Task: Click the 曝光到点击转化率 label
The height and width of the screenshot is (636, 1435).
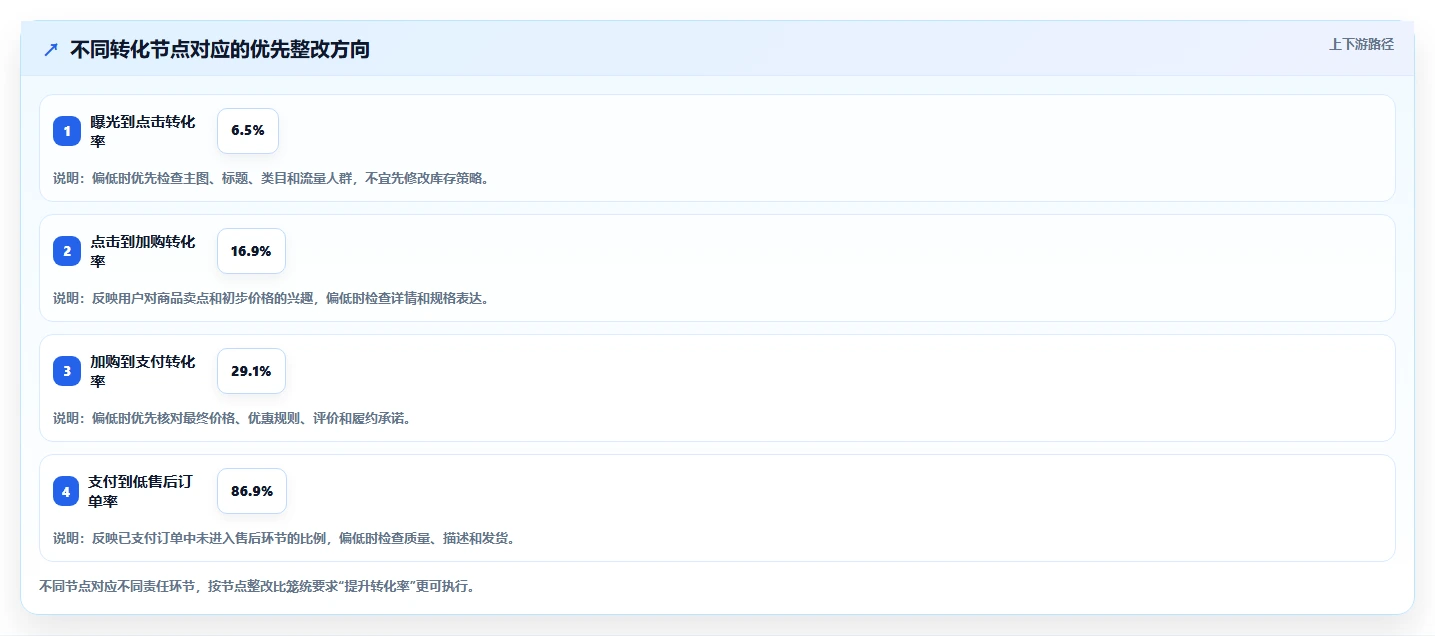Action: (x=143, y=131)
